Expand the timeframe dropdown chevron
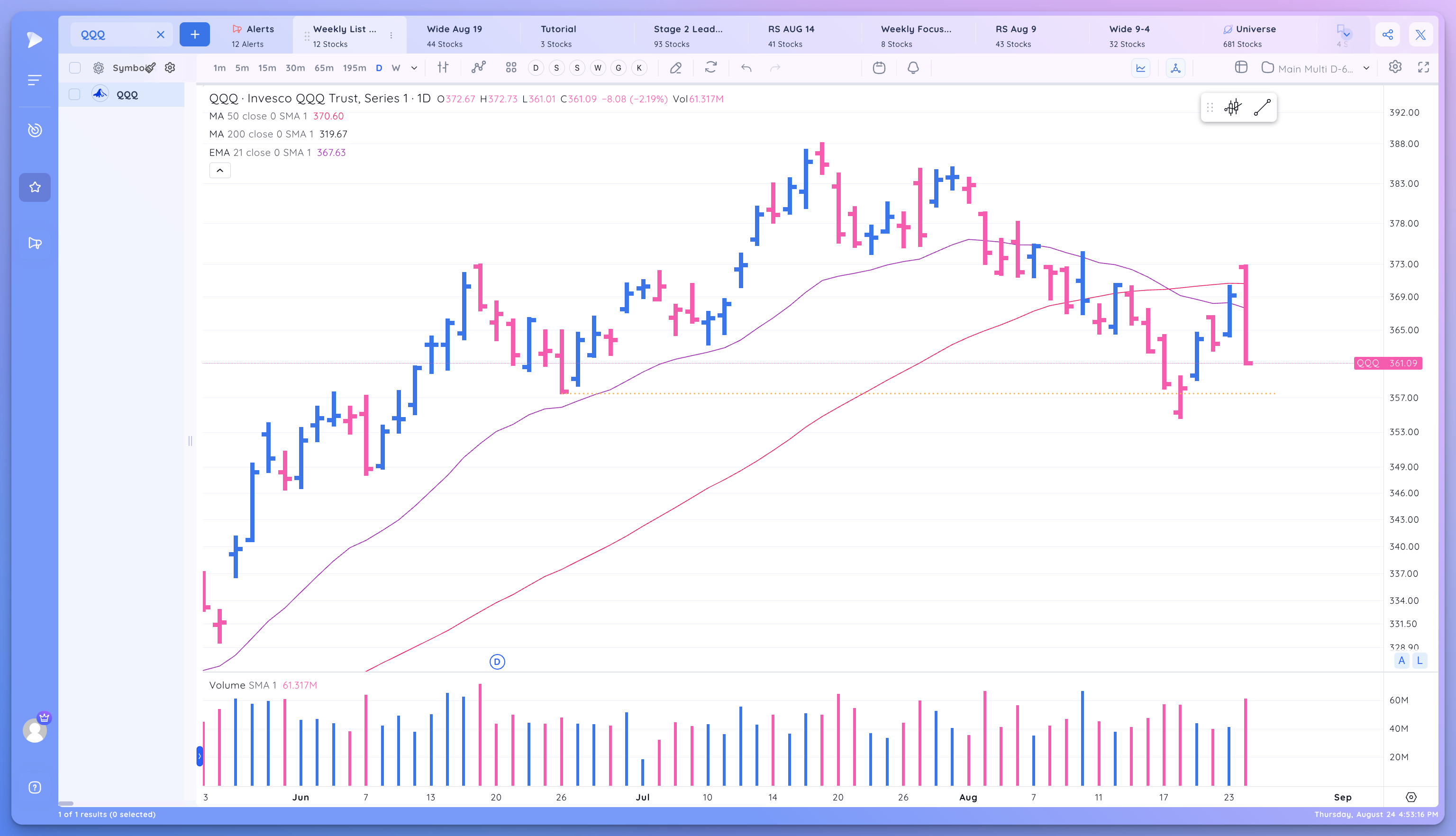 [414, 68]
